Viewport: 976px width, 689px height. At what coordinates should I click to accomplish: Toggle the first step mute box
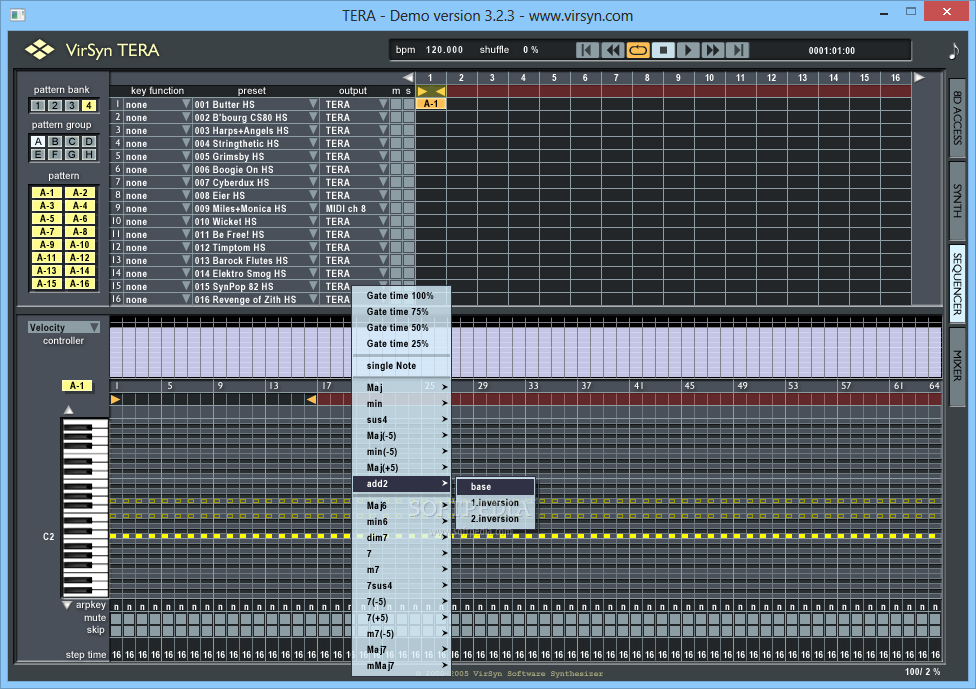pyautogui.click(x=116, y=619)
